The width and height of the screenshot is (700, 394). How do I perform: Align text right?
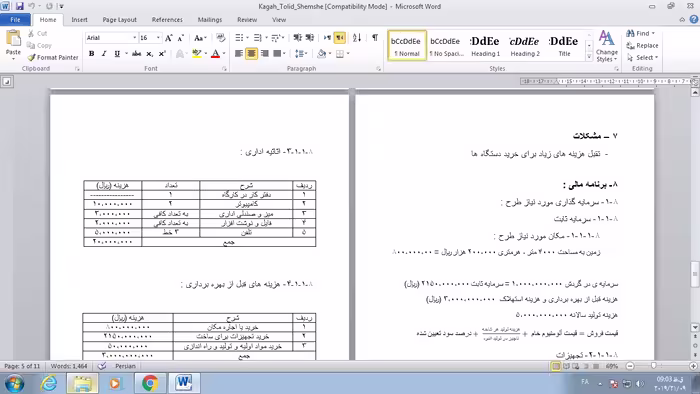coord(265,54)
